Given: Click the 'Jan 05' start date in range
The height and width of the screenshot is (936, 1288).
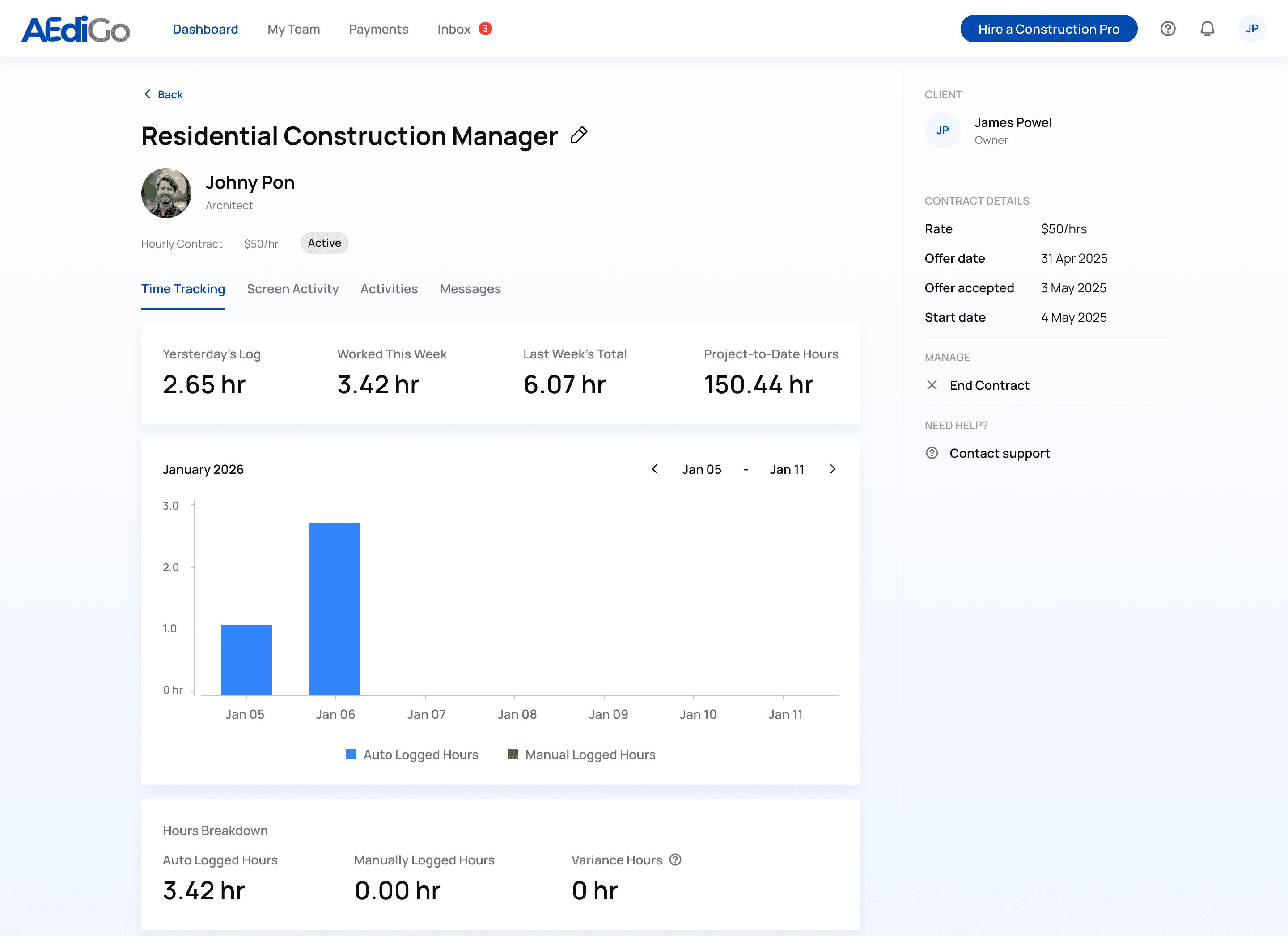Looking at the screenshot, I should click(x=702, y=469).
